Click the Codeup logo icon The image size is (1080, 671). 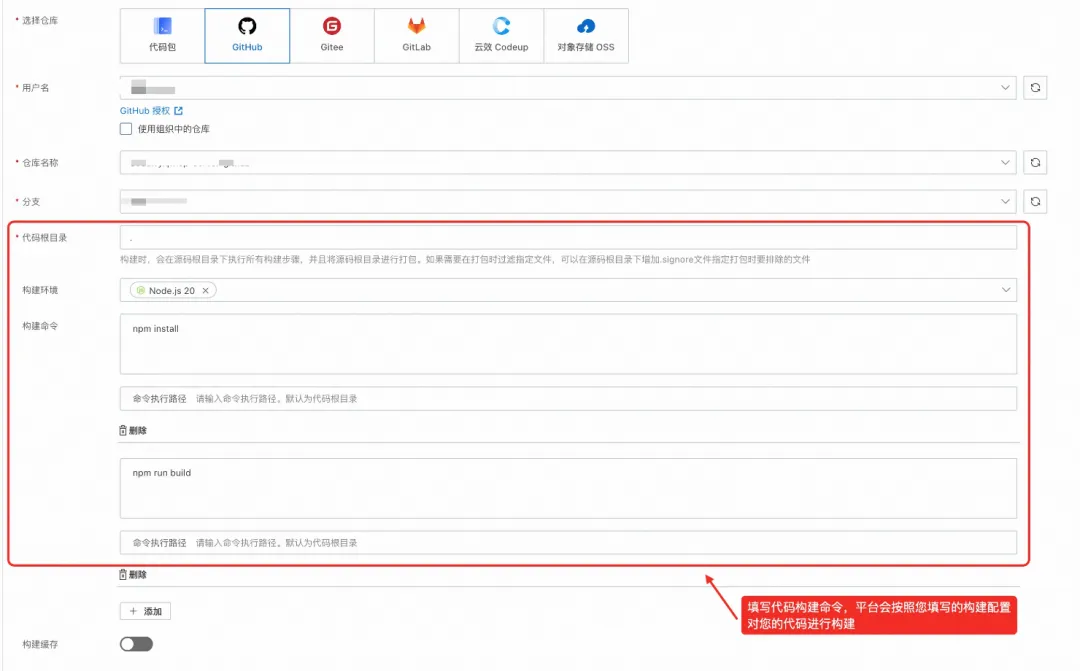(x=501, y=26)
